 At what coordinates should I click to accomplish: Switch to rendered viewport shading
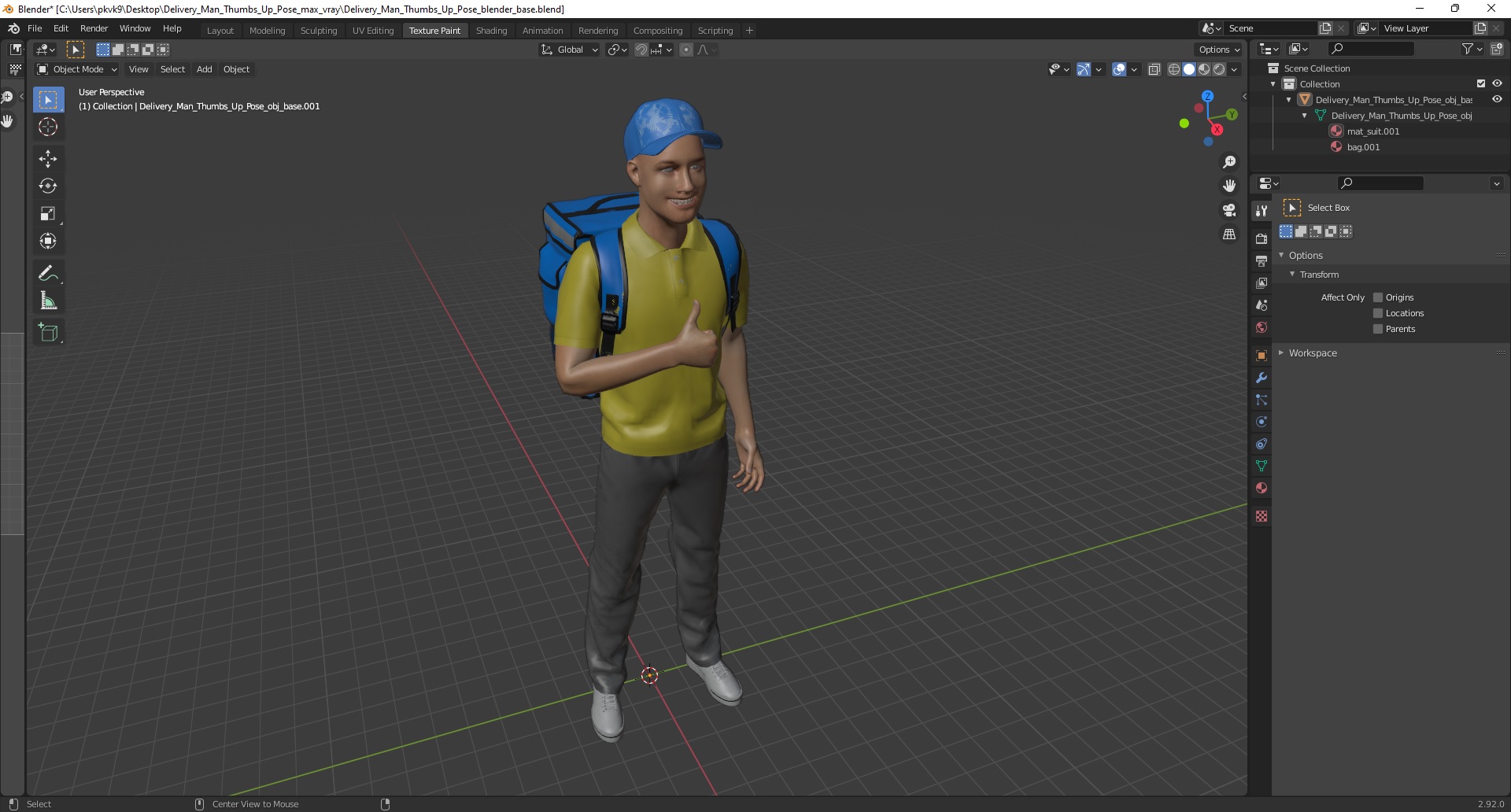(x=1219, y=69)
